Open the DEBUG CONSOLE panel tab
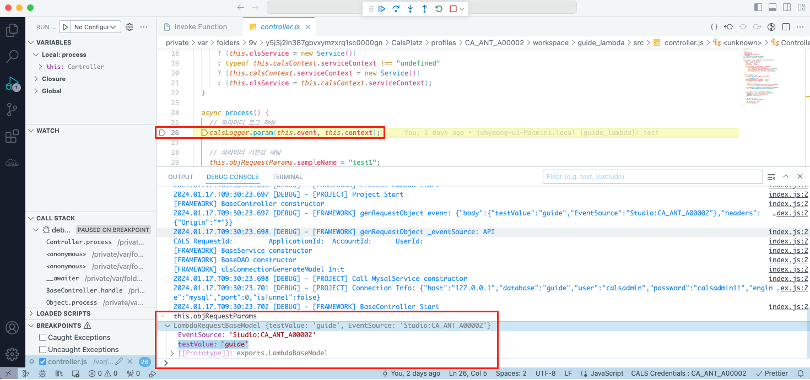 (x=232, y=177)
